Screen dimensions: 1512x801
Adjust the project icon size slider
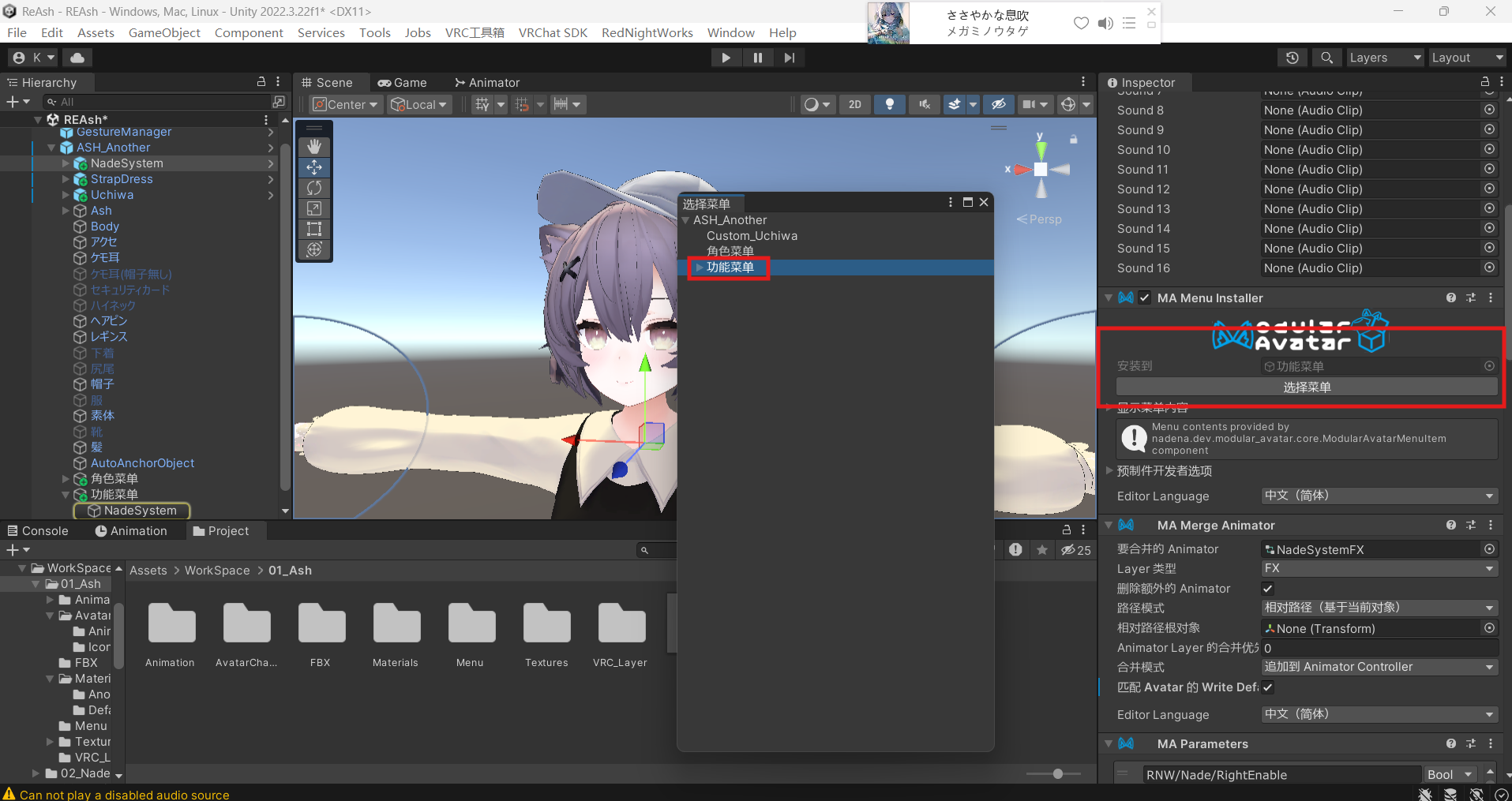pyautogui.click(x=1057, y=774)
